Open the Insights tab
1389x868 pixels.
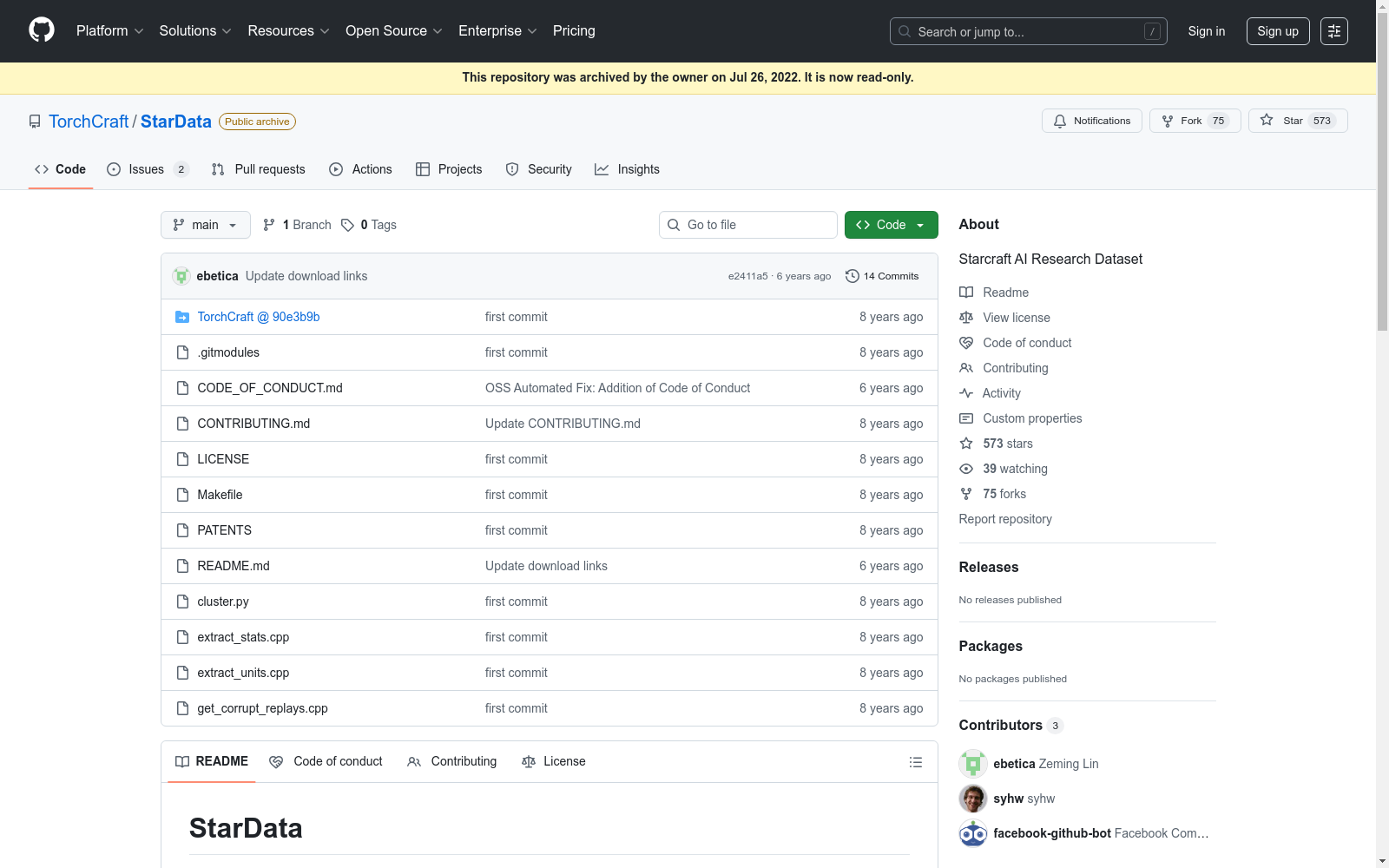[627, 169]
